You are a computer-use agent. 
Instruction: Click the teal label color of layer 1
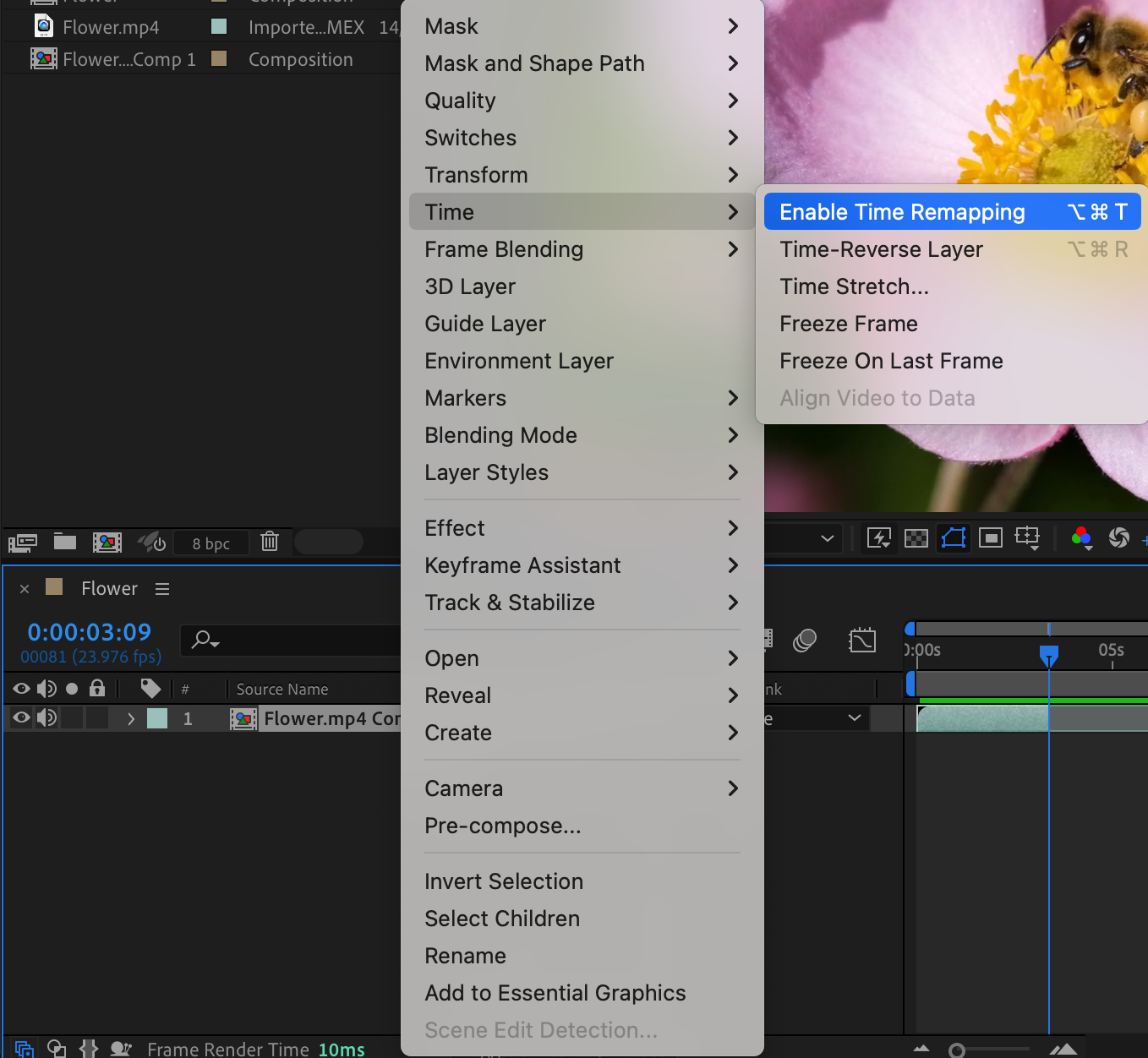click(157, 718)
